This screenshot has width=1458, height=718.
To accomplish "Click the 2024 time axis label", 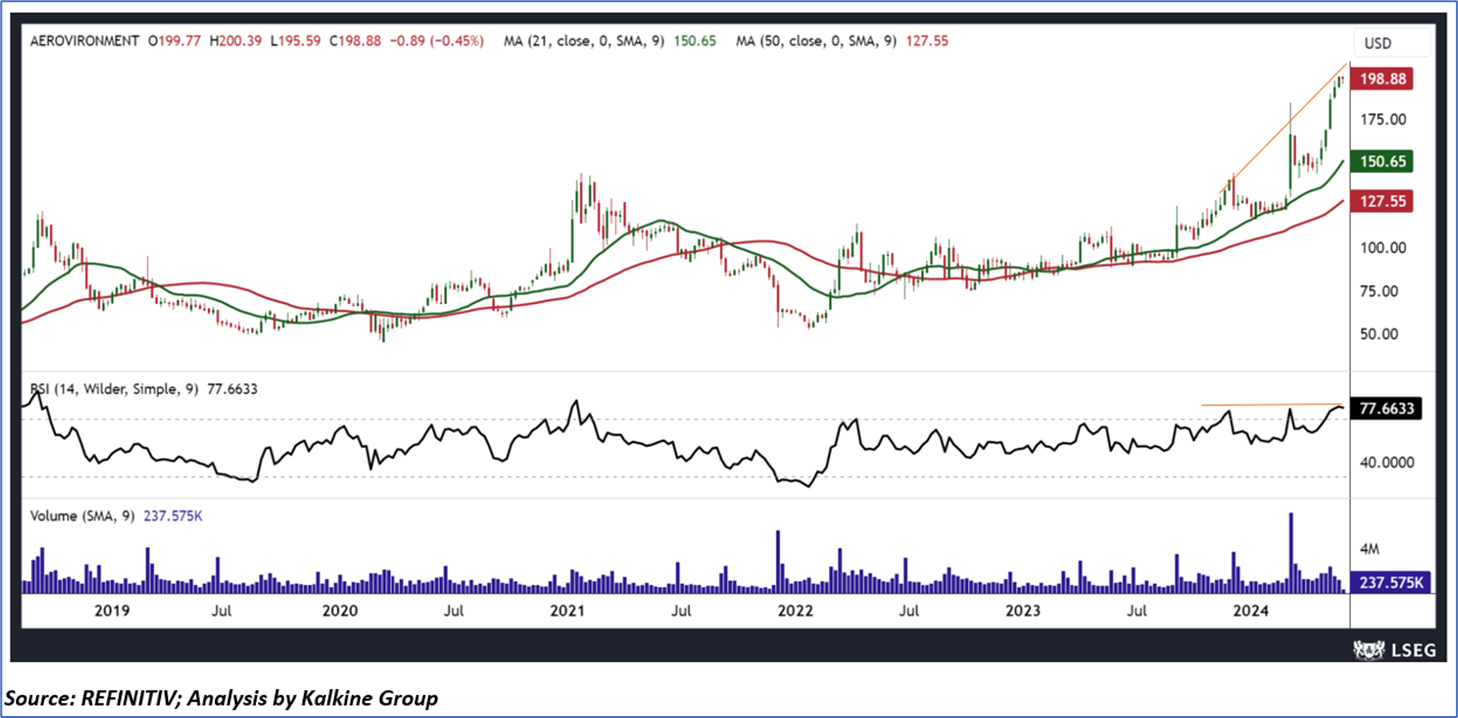I will pyautogui.click(x=1250, y=610).
